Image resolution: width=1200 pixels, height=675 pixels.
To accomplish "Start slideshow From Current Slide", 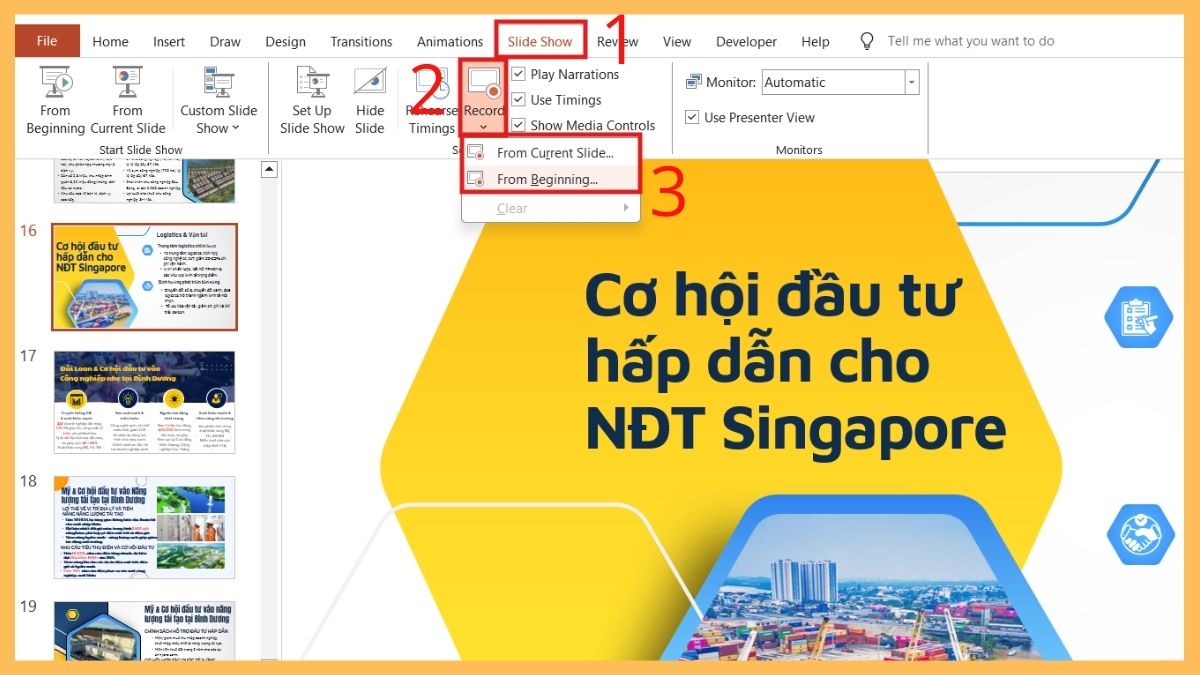I will 127,98.
